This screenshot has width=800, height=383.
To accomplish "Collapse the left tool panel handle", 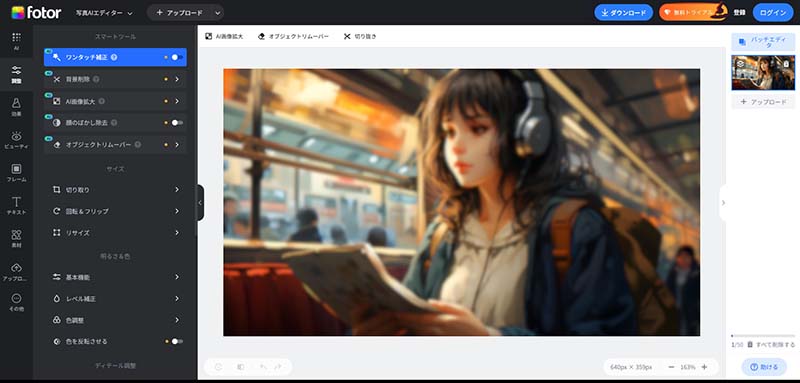I will click(200, 202).
